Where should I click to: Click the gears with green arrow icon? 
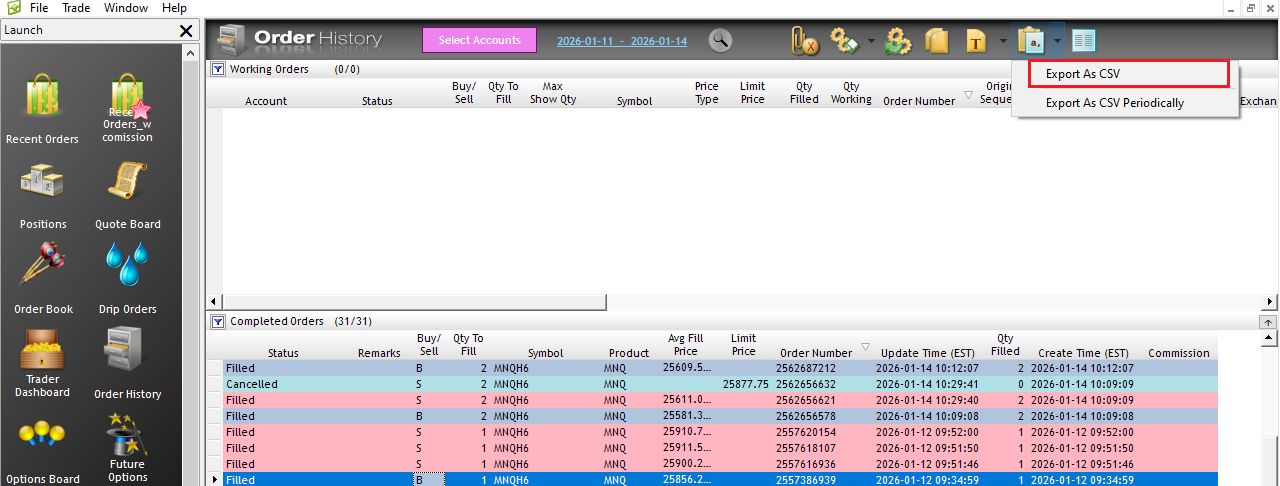click(898, 41)
